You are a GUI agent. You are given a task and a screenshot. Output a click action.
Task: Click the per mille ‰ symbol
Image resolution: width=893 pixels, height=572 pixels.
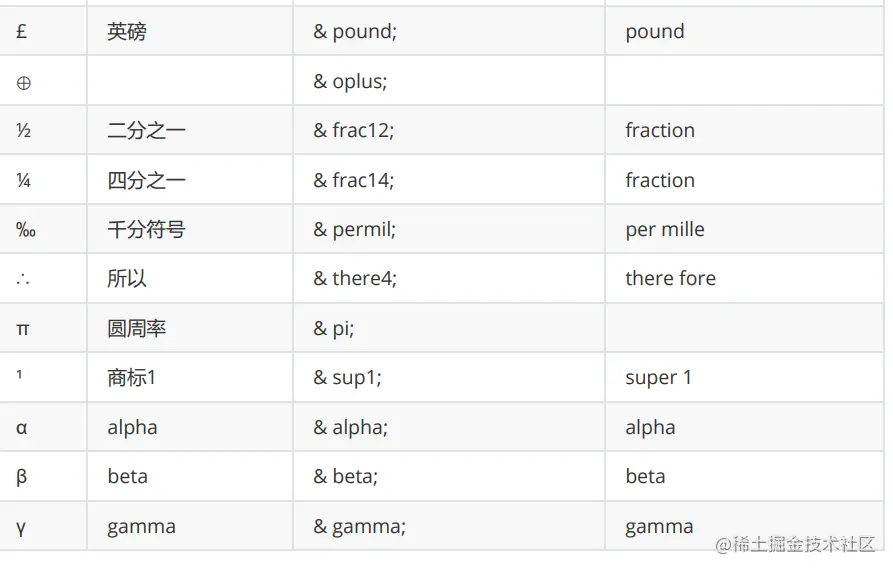25,230
